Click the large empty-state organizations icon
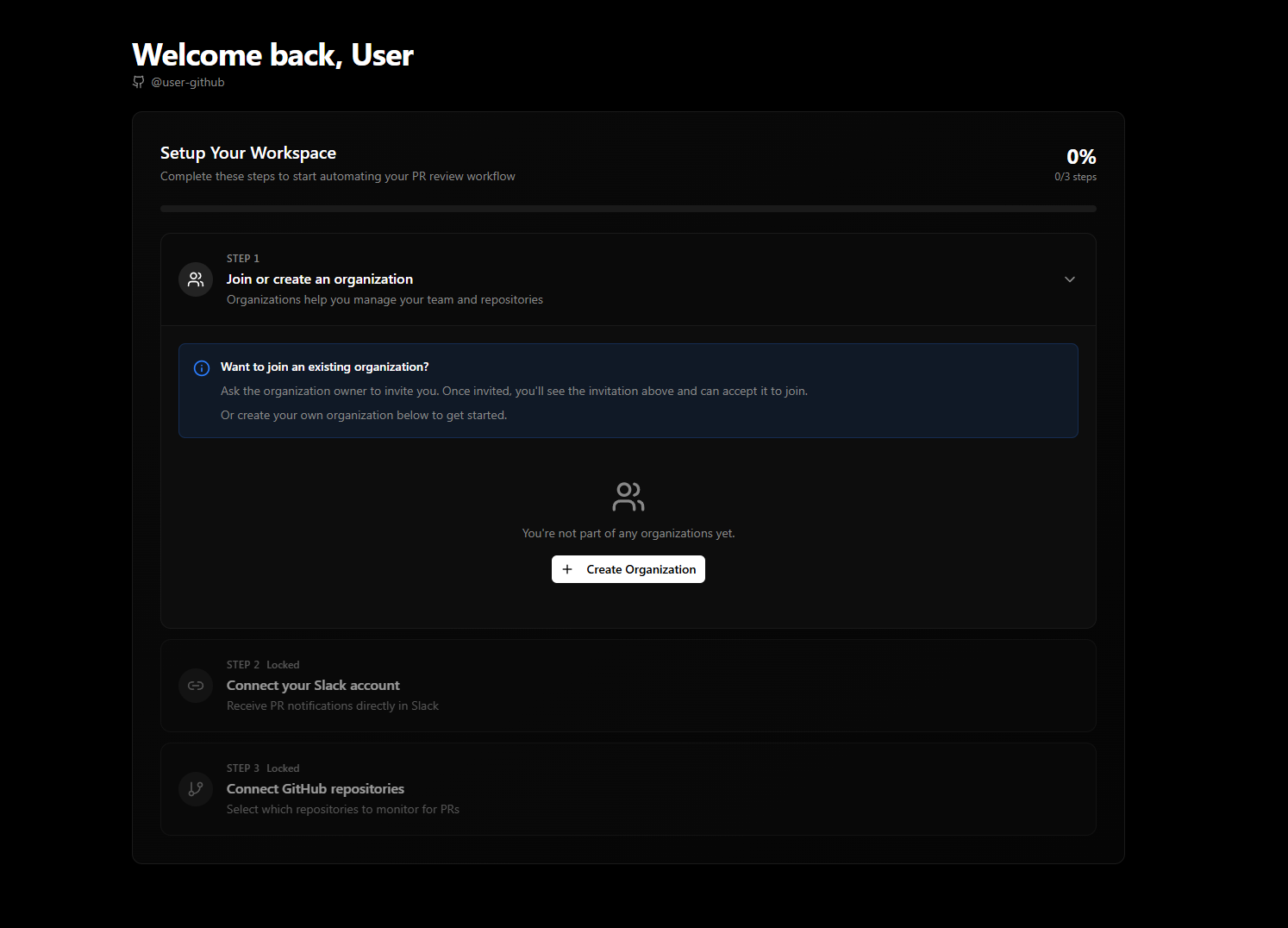 (x=628, y=496)
